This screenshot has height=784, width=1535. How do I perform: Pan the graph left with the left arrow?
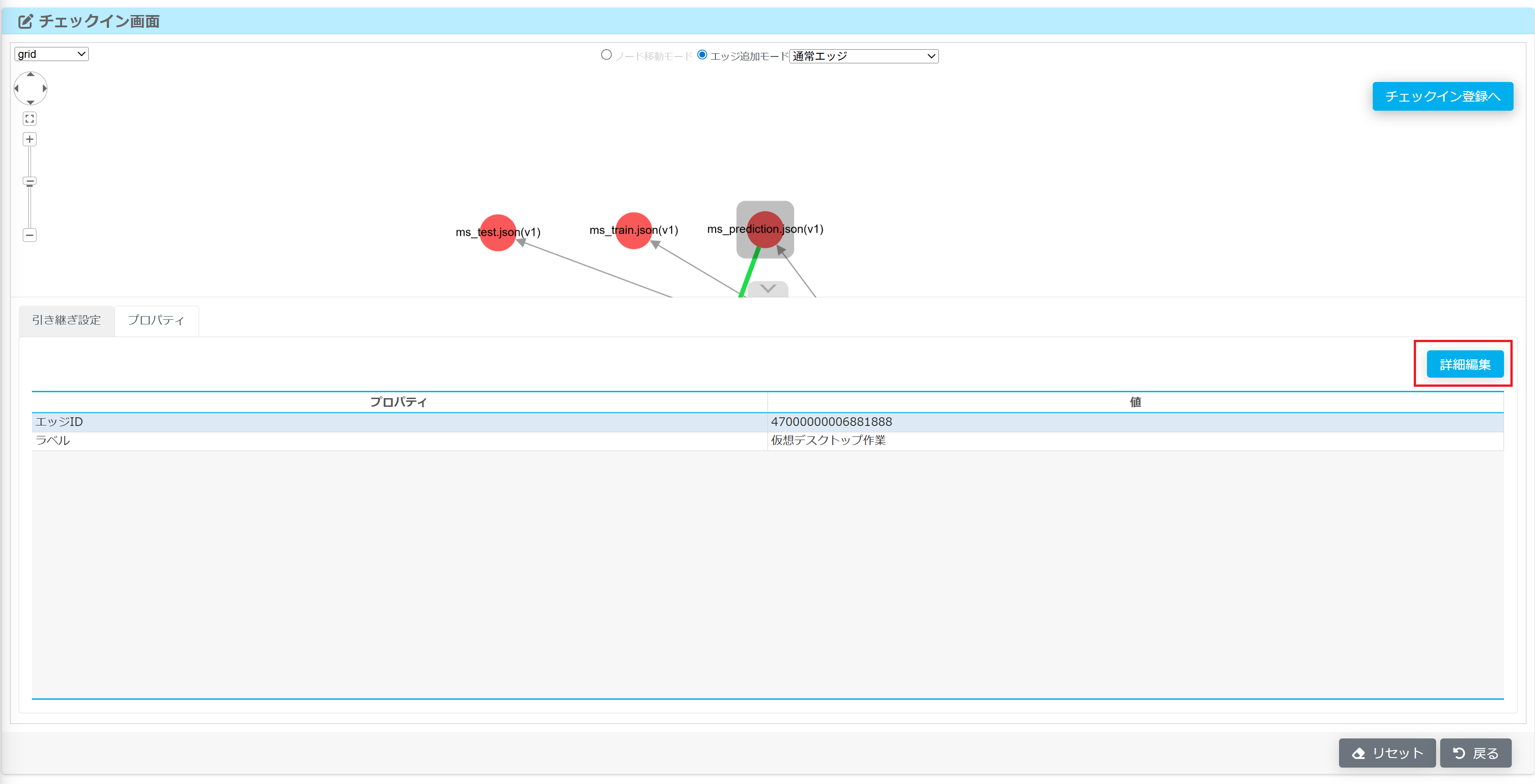17,89
